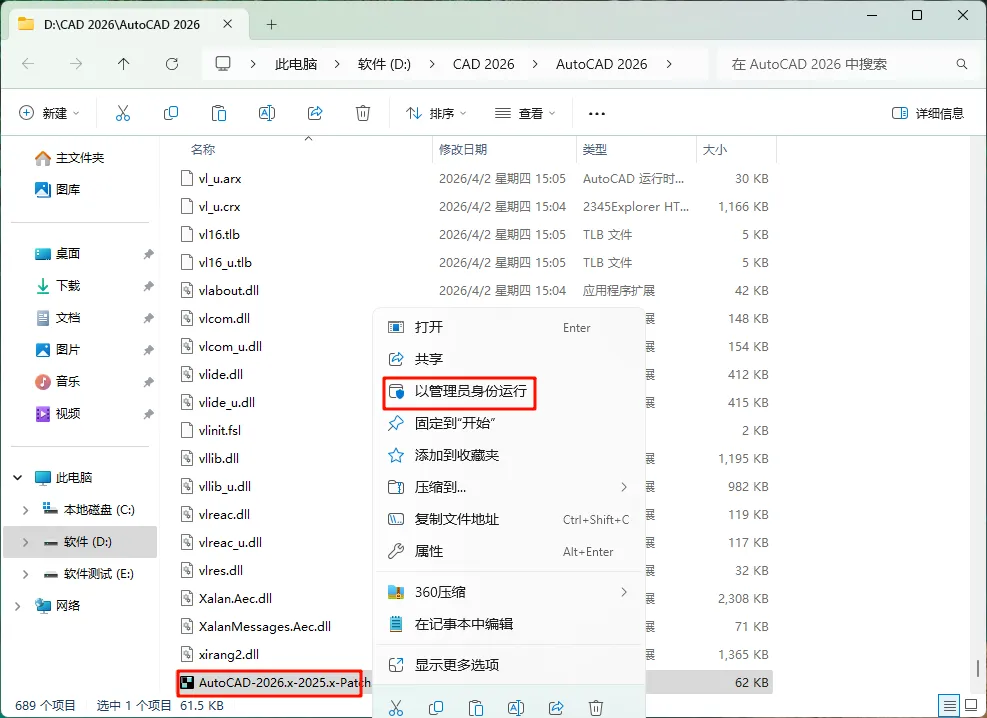The width and height of the screenshot is (987, 718).
Task: Expand the 360压缩 submenu arrow
Action: tap(624, 592)
